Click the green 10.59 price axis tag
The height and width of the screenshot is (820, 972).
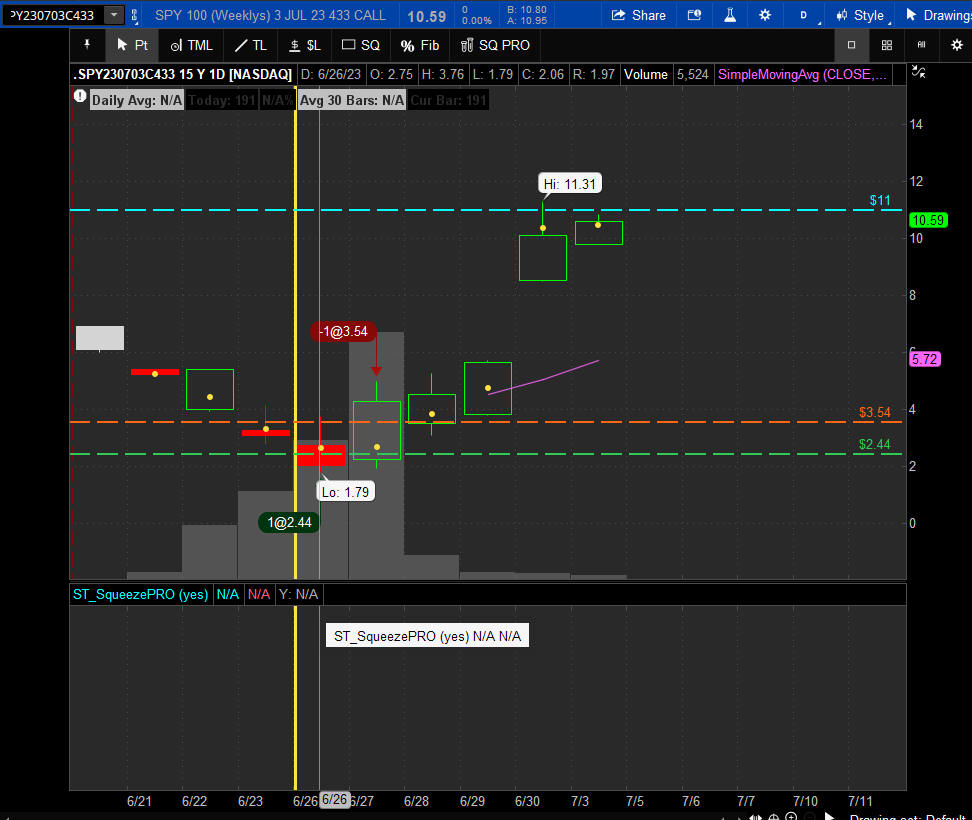coord(928,220)
